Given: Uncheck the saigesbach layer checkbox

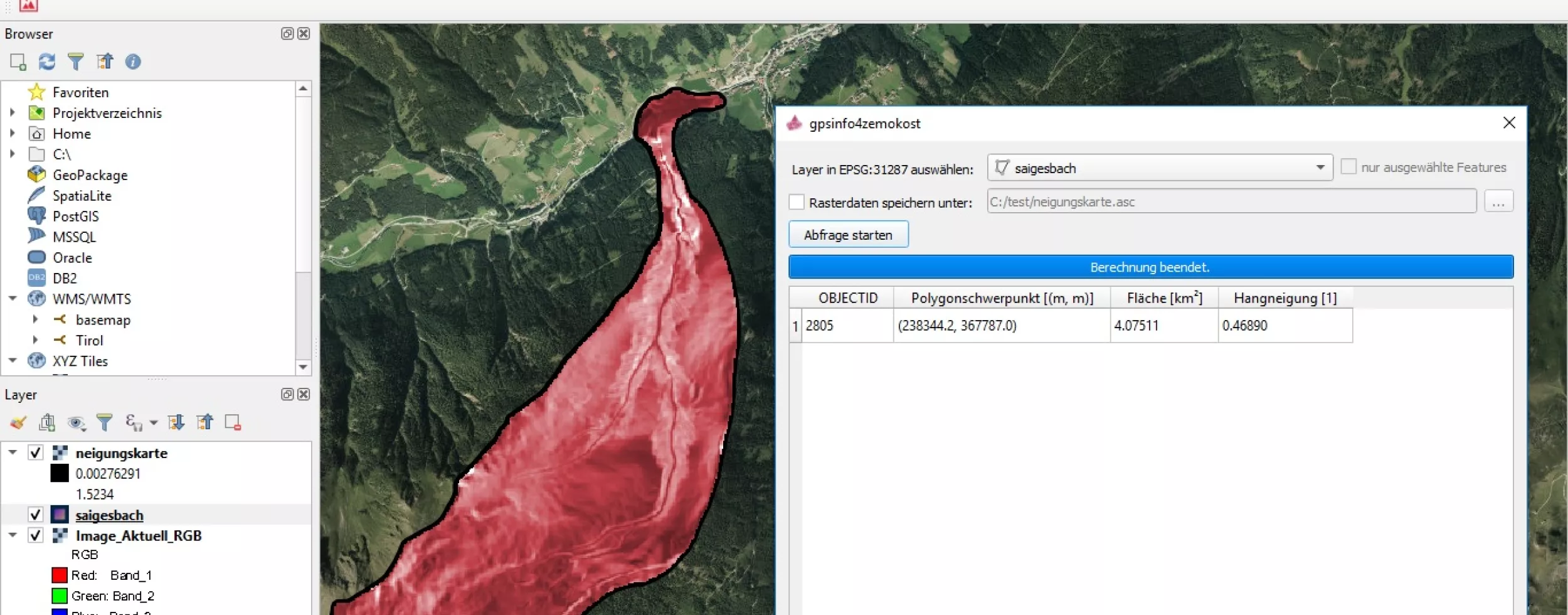Looking at the screenshot, I should 36,515.
